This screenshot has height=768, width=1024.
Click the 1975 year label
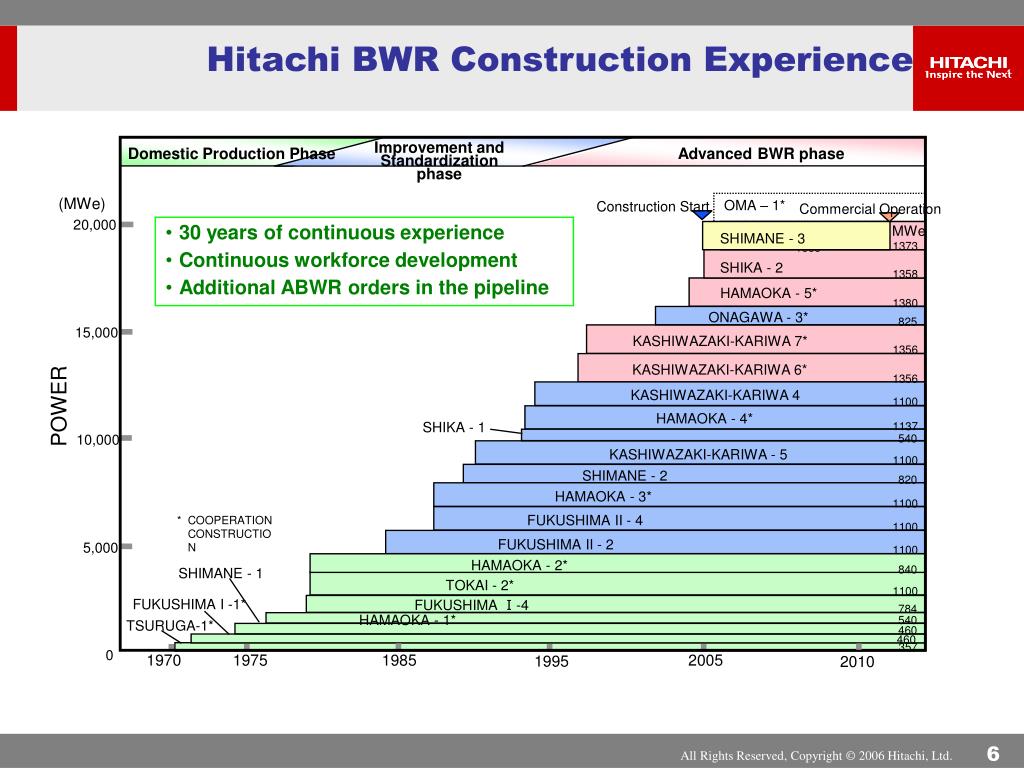tap(250, 660)
